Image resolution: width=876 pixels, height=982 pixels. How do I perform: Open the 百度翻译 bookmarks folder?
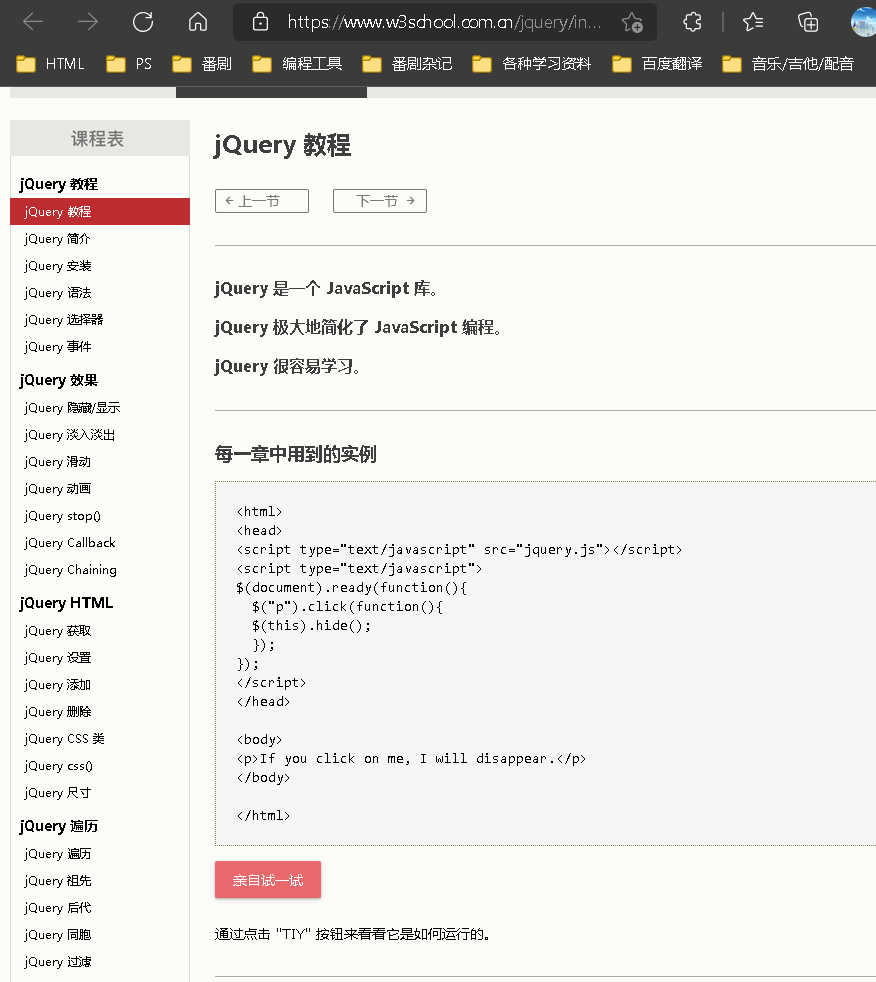pos(657,64)
